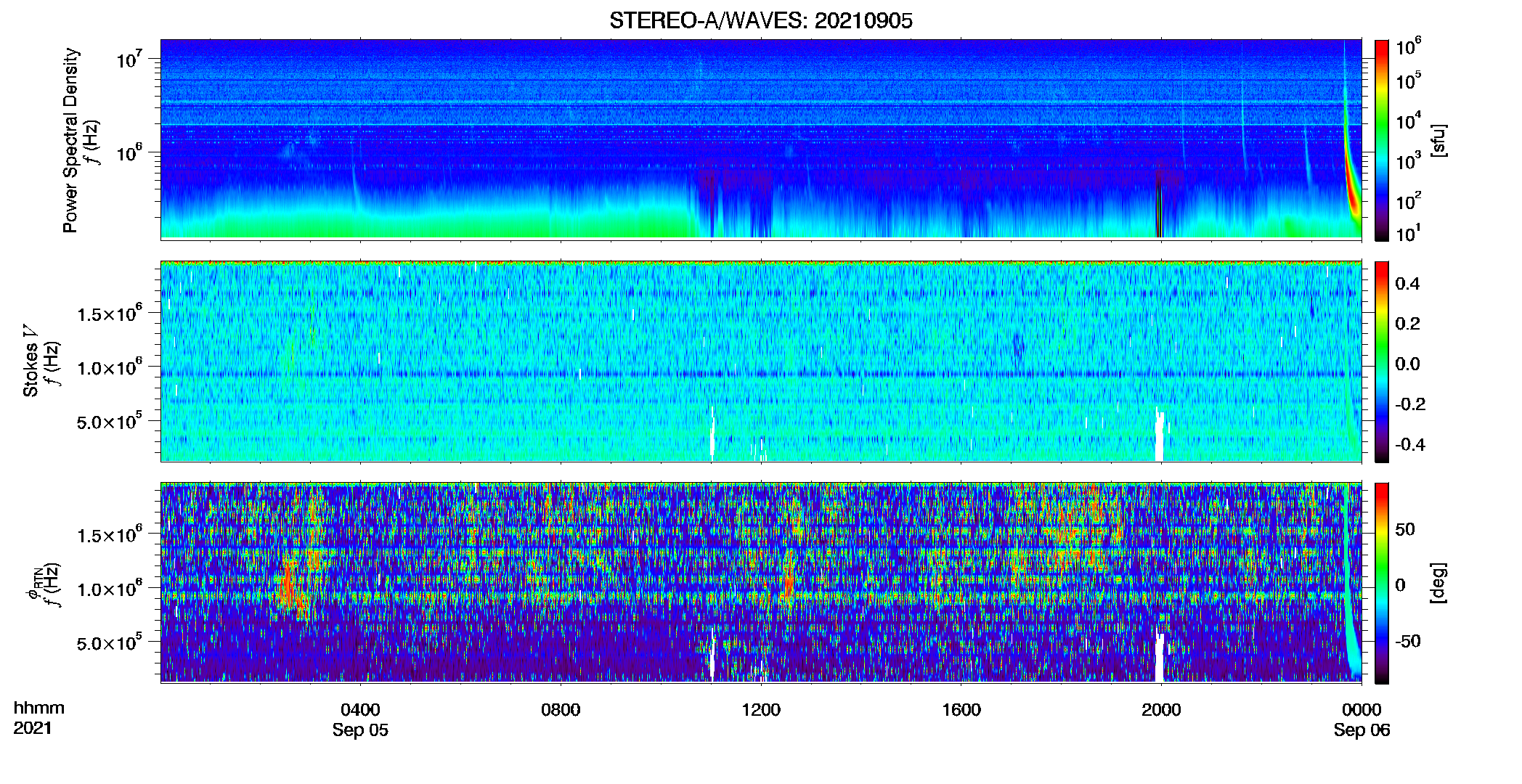Image resolution: width=1522 pixels, height=784 pixels.
Task: Click the Sep 05 date label
Action: [360, 730]
